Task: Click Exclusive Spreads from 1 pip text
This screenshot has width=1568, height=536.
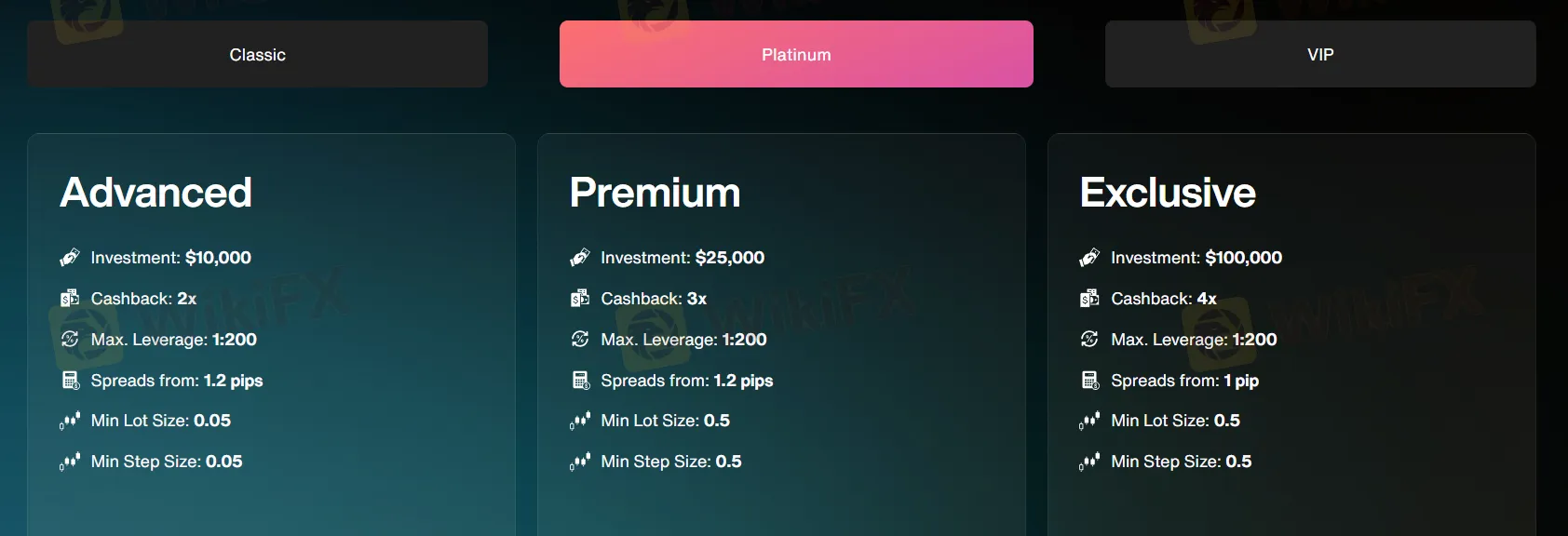Action: click(x=1184, y=381)
